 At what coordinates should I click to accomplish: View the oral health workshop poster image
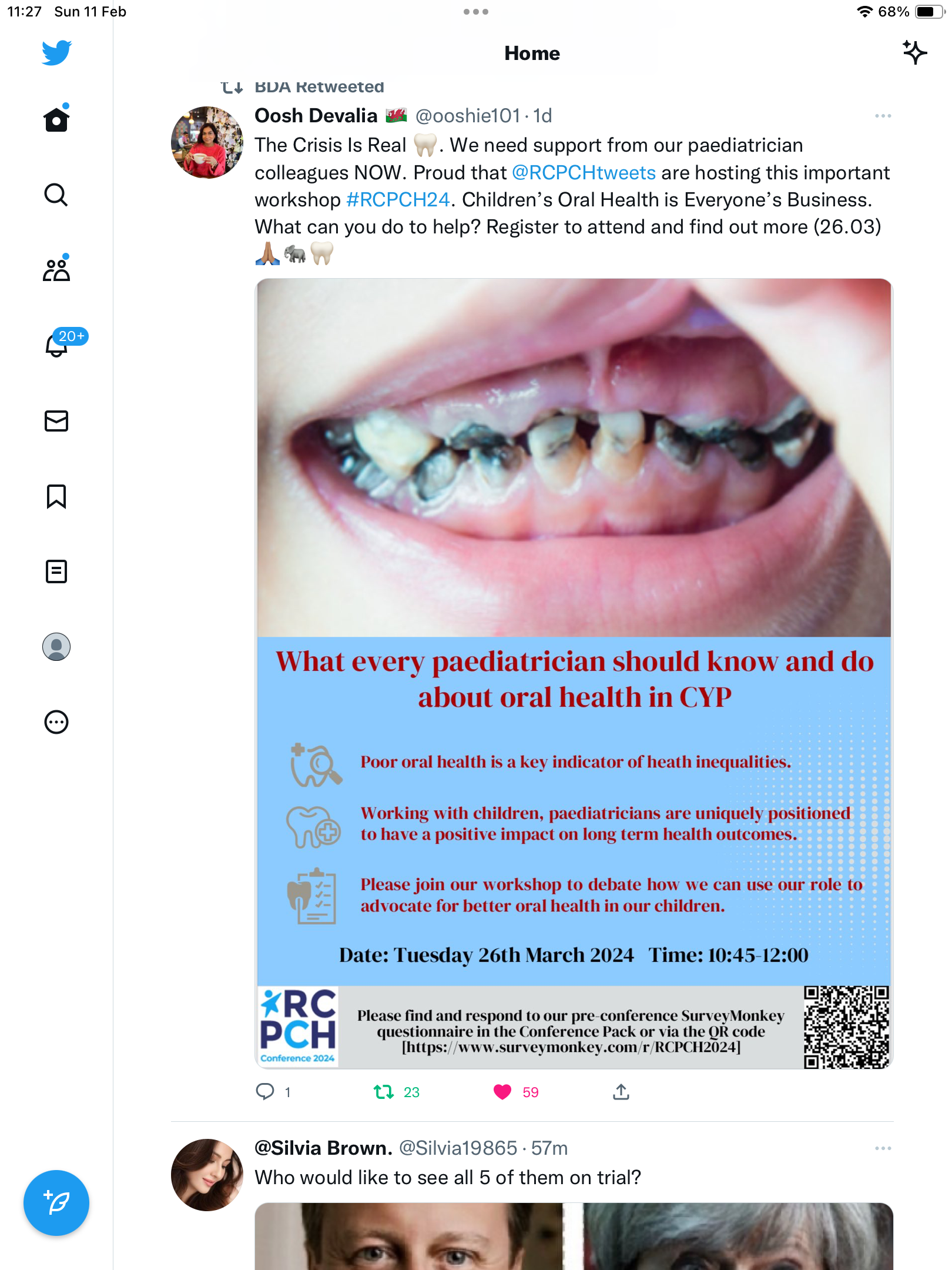(574, 673)
